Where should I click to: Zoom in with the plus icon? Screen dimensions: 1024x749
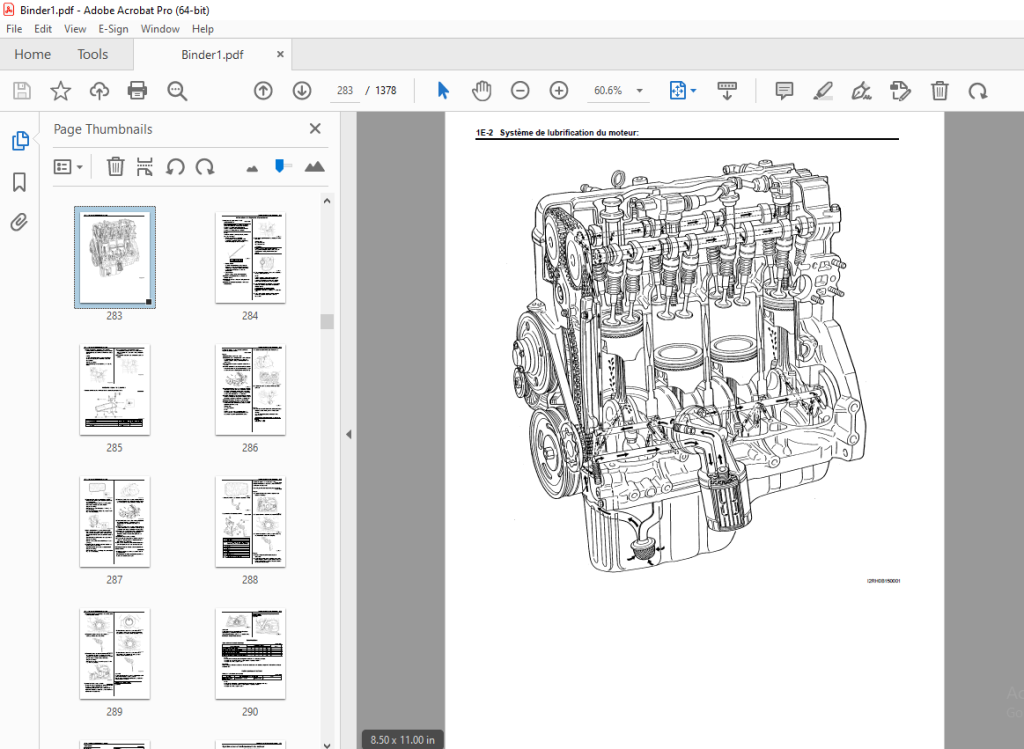[558, 91]
